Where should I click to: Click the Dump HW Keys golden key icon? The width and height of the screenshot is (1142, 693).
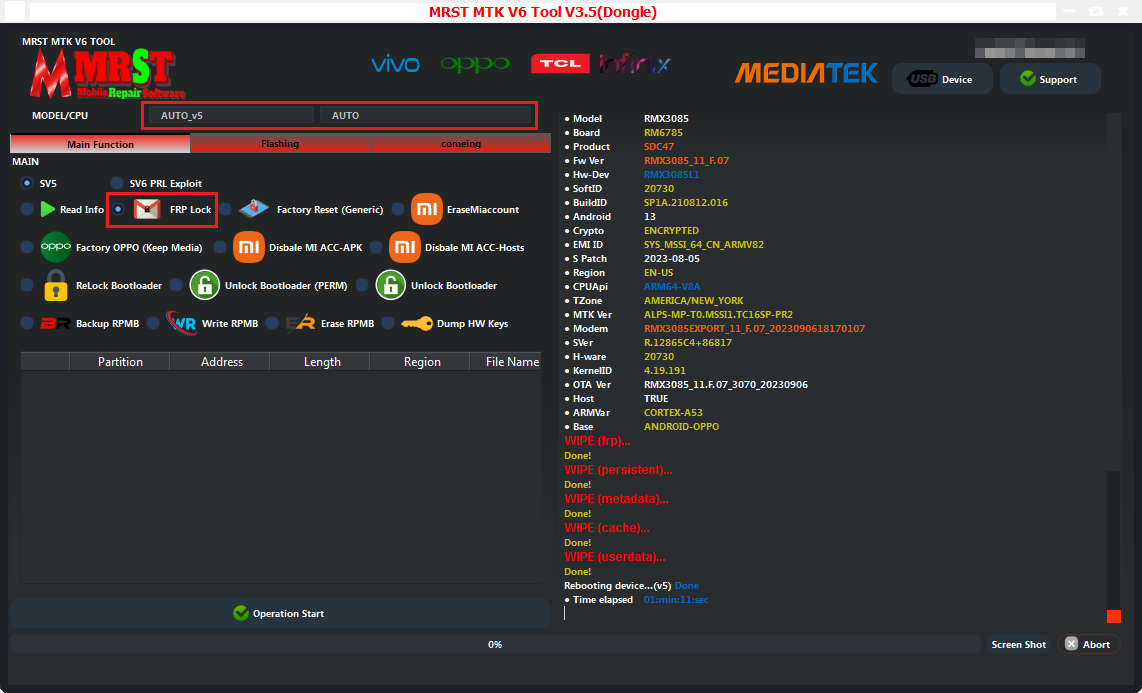[x=417, y=324]
